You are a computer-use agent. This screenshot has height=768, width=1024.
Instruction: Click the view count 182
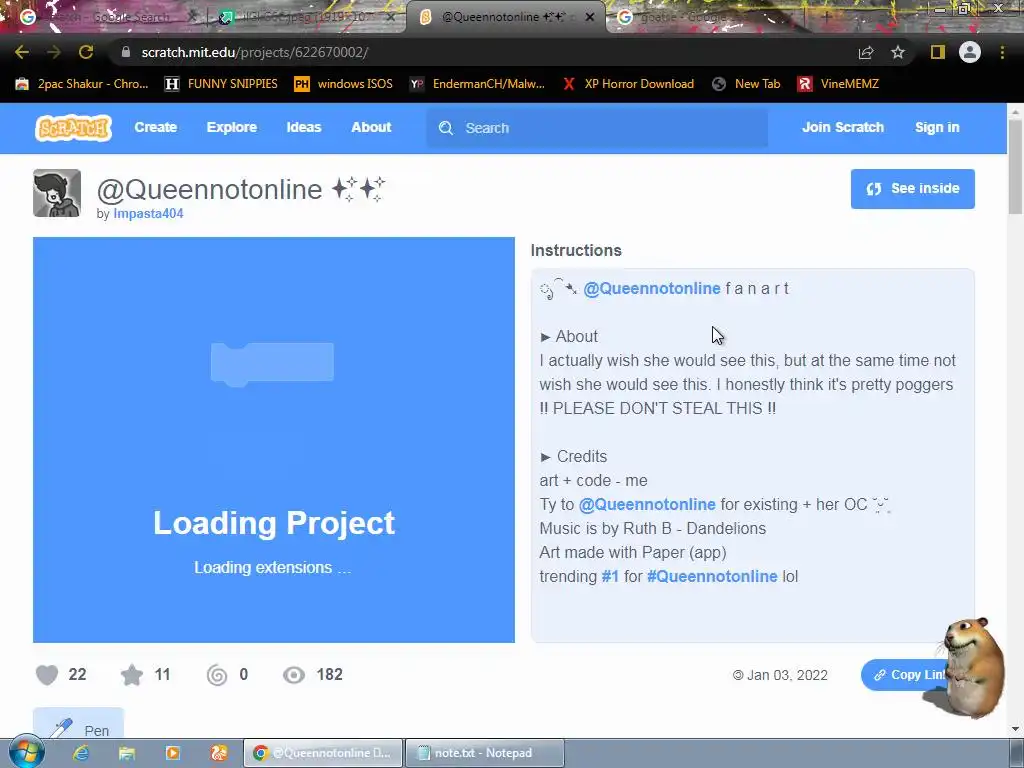tap(330, 675)
